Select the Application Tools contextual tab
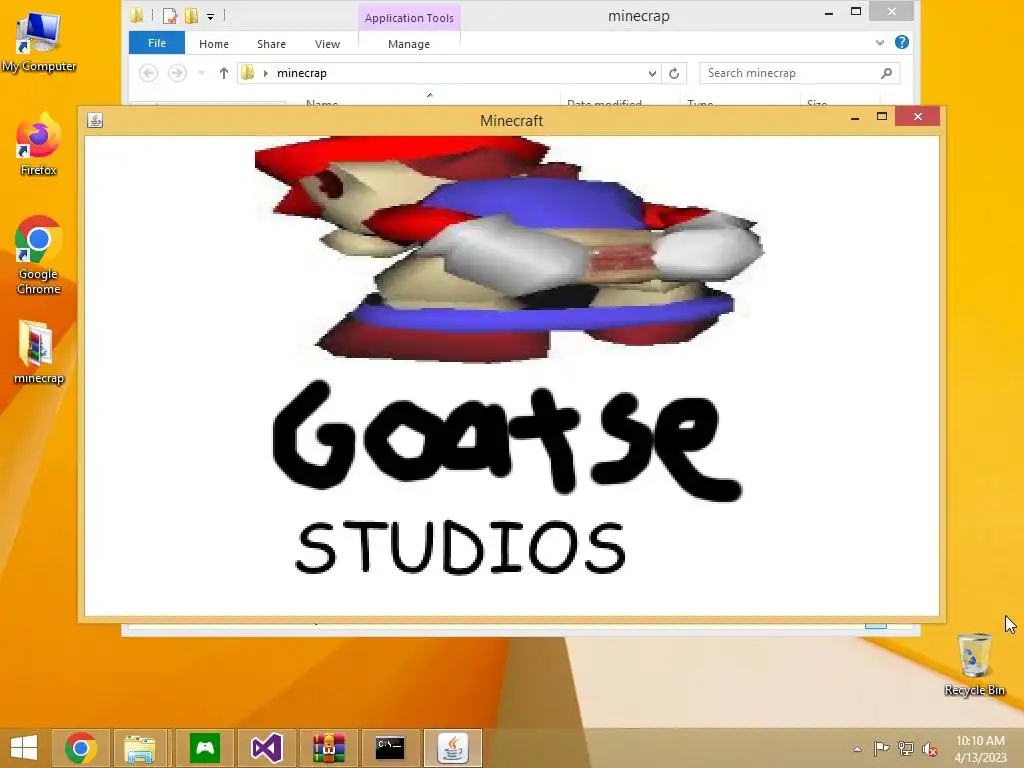 tap(409, 18)
